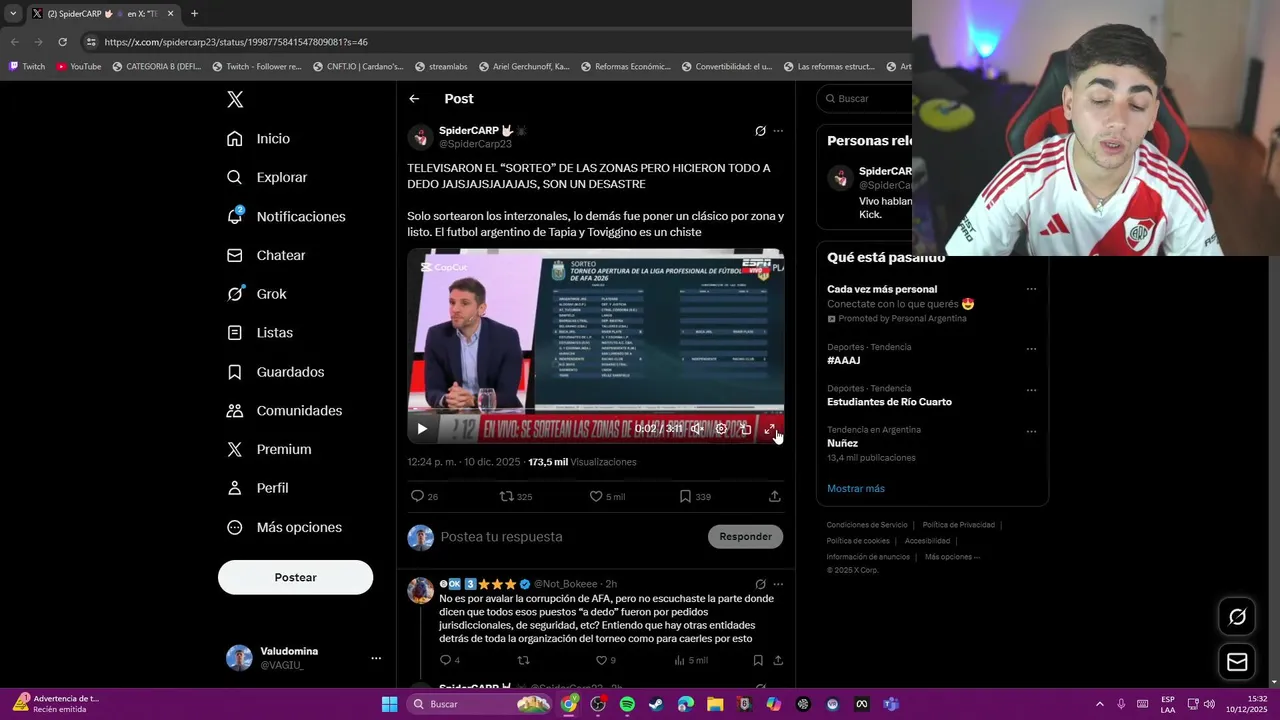Expand Más opciones footer link
Screen dimensions: 1280x720
[952, 557]
